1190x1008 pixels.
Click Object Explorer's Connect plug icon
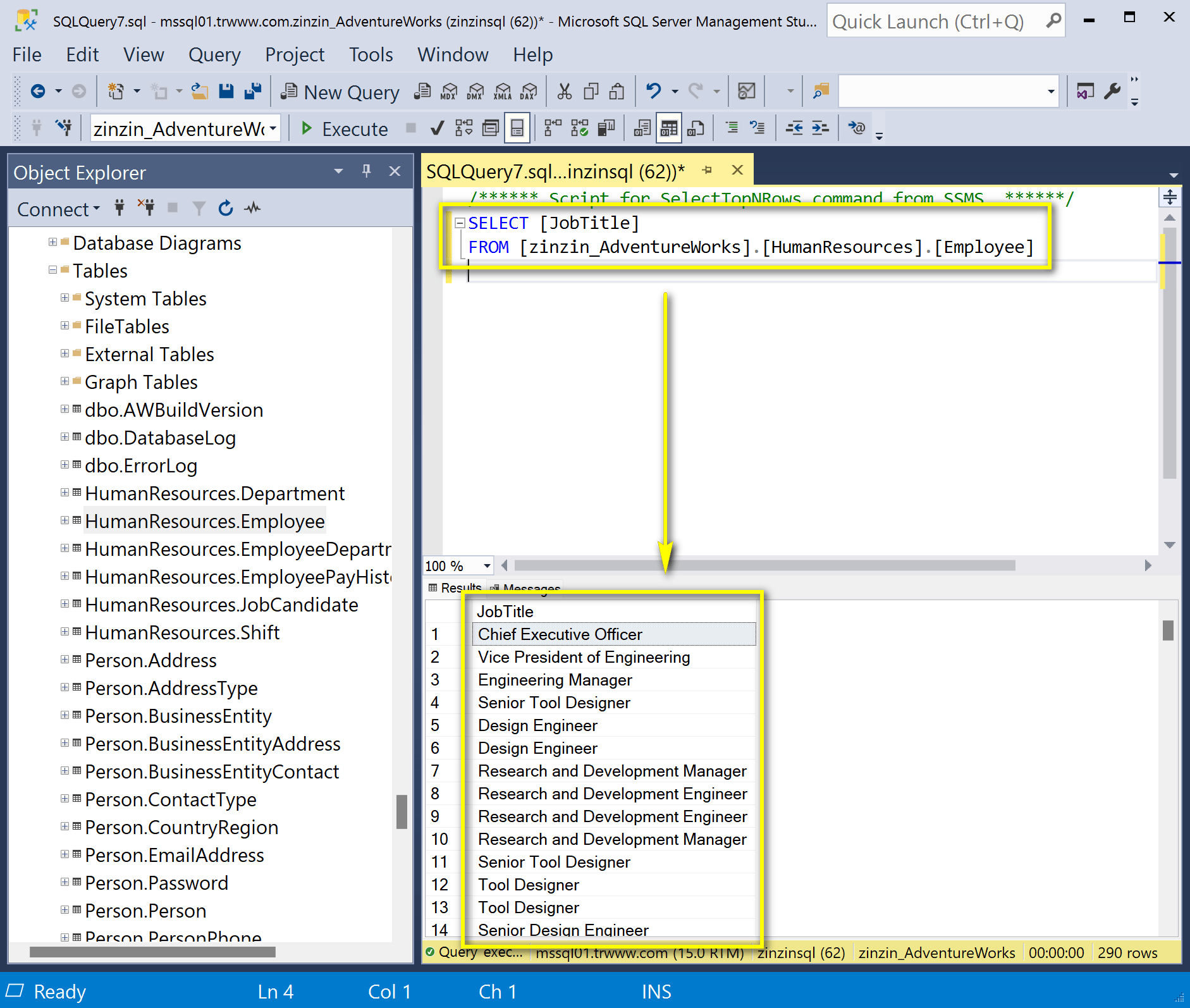pyautogui.click(x=120, y=208)
